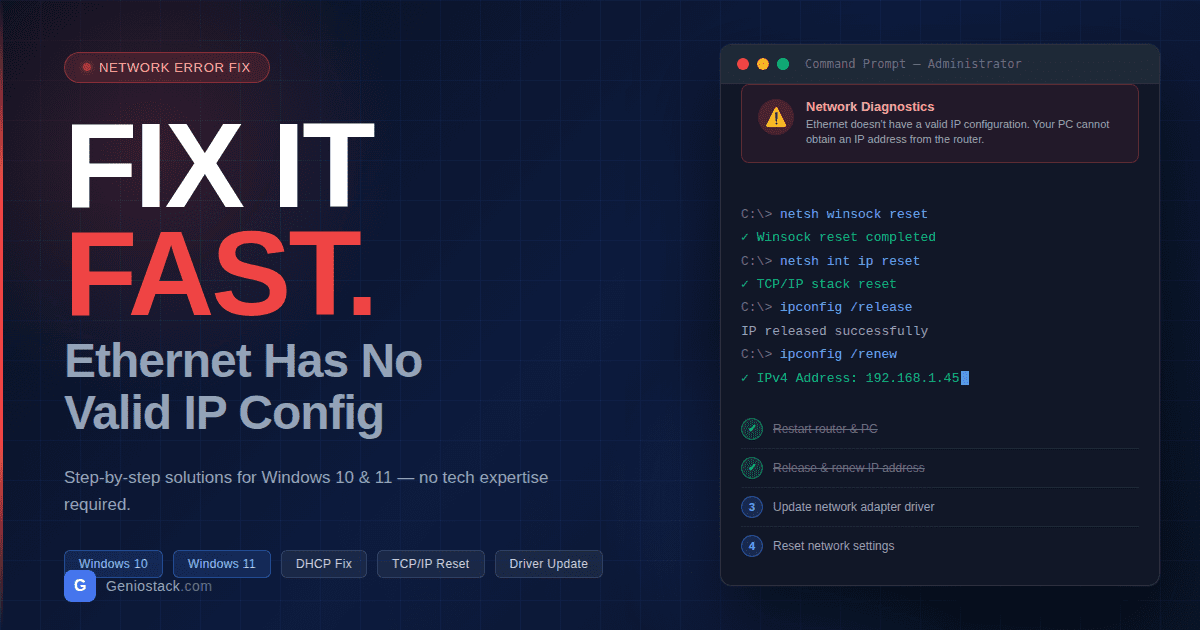Image resolution: width=1200 pixels, height=630 pixels.
Task: Open the Geniostack.com link
Action: coord(158,586)
